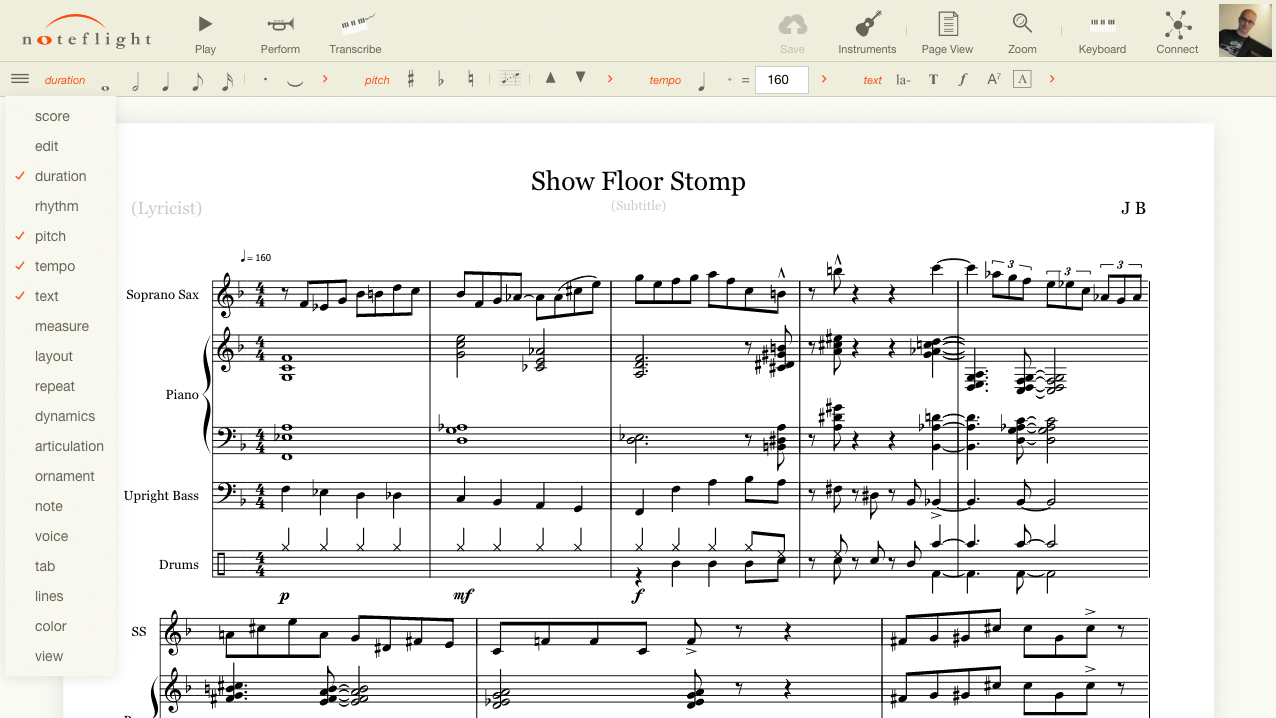The height and width of the screenshot is (718, 1276).
Task: Open the tempo note value dropdown
Action: tap(729, 80)
